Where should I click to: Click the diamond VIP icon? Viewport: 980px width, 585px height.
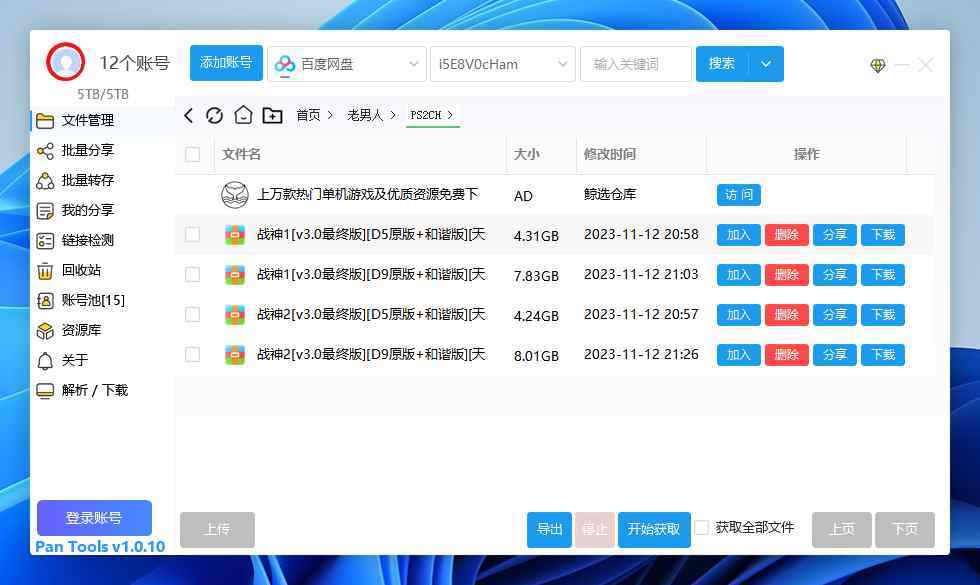tap(878, 65)
